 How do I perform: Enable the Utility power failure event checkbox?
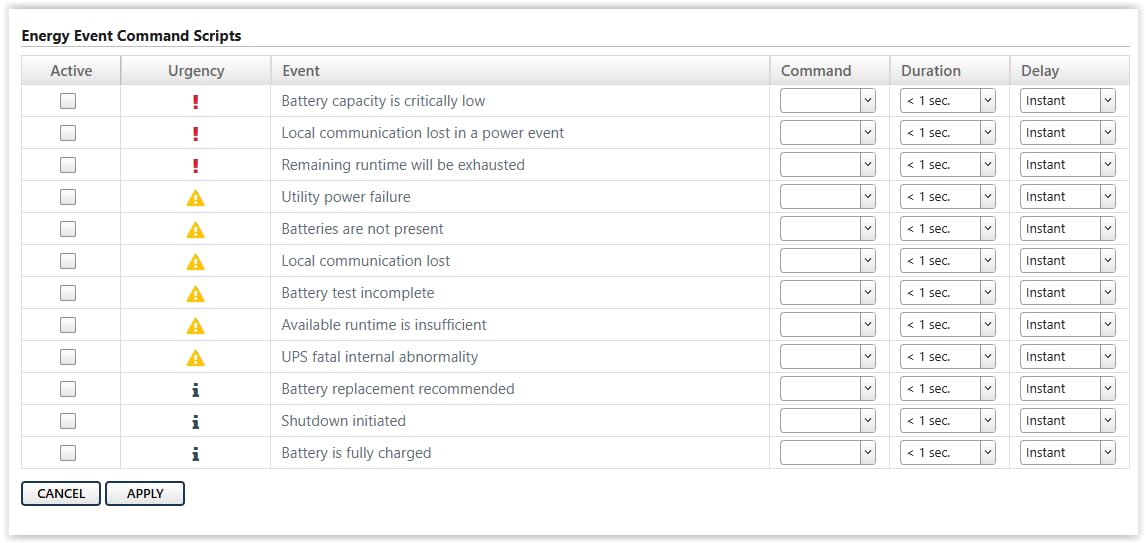pos(68,197)
